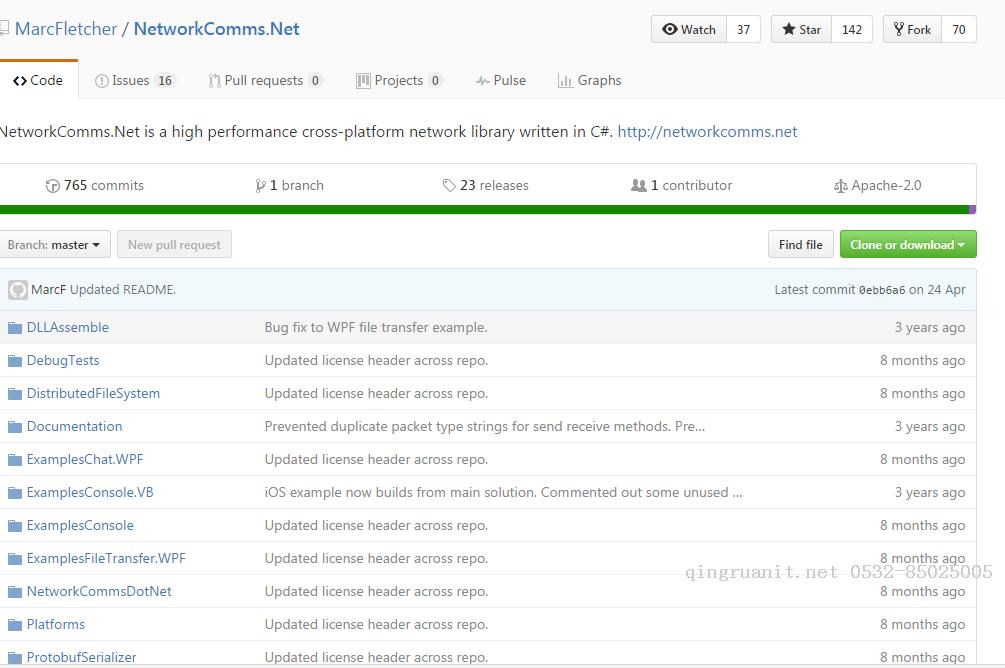Open the 'Bug fix to WPF file transfer example.' commit
This screenshot has width=1005, height=668.
coord(376,328)
